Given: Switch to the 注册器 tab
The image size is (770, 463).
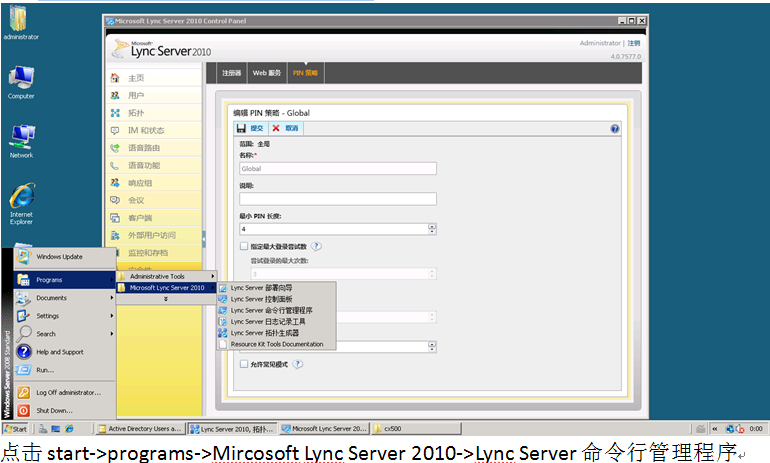Looking at the screenshot, I should (x=231, y=73).
